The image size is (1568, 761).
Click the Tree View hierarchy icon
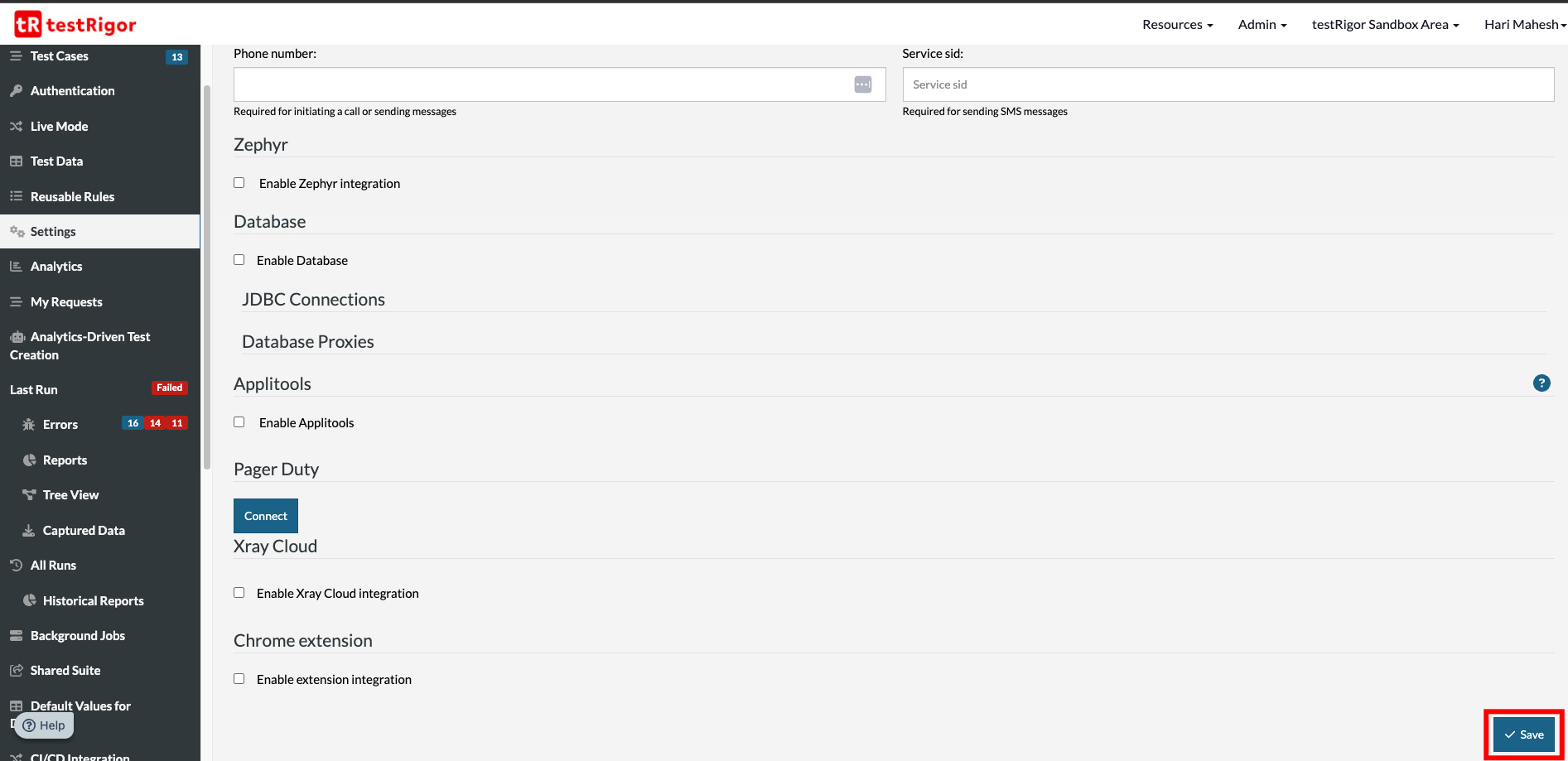pos(29,494)
